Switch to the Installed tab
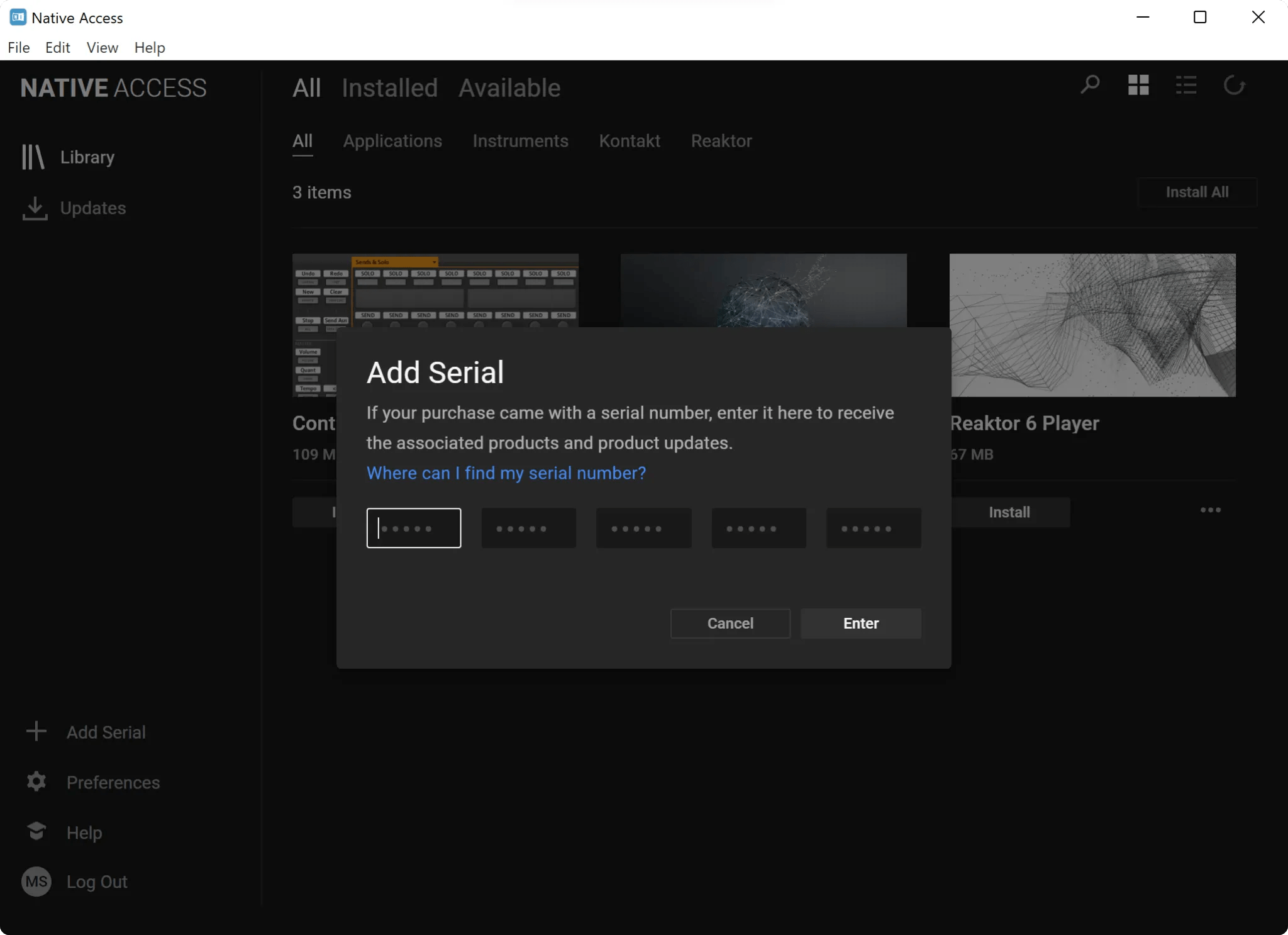 pos(389,88)
